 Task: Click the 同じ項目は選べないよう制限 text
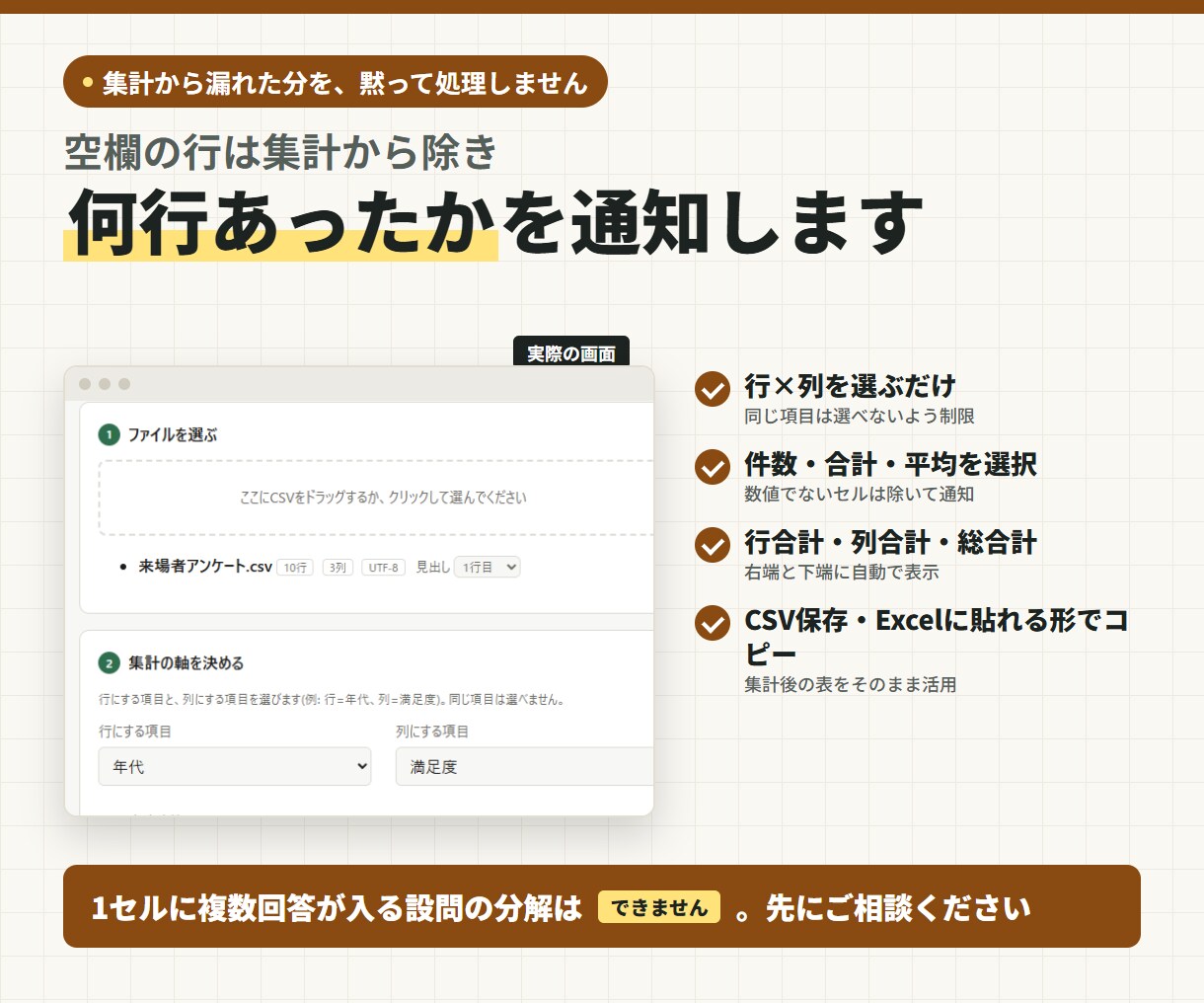[x=860, y=416]
